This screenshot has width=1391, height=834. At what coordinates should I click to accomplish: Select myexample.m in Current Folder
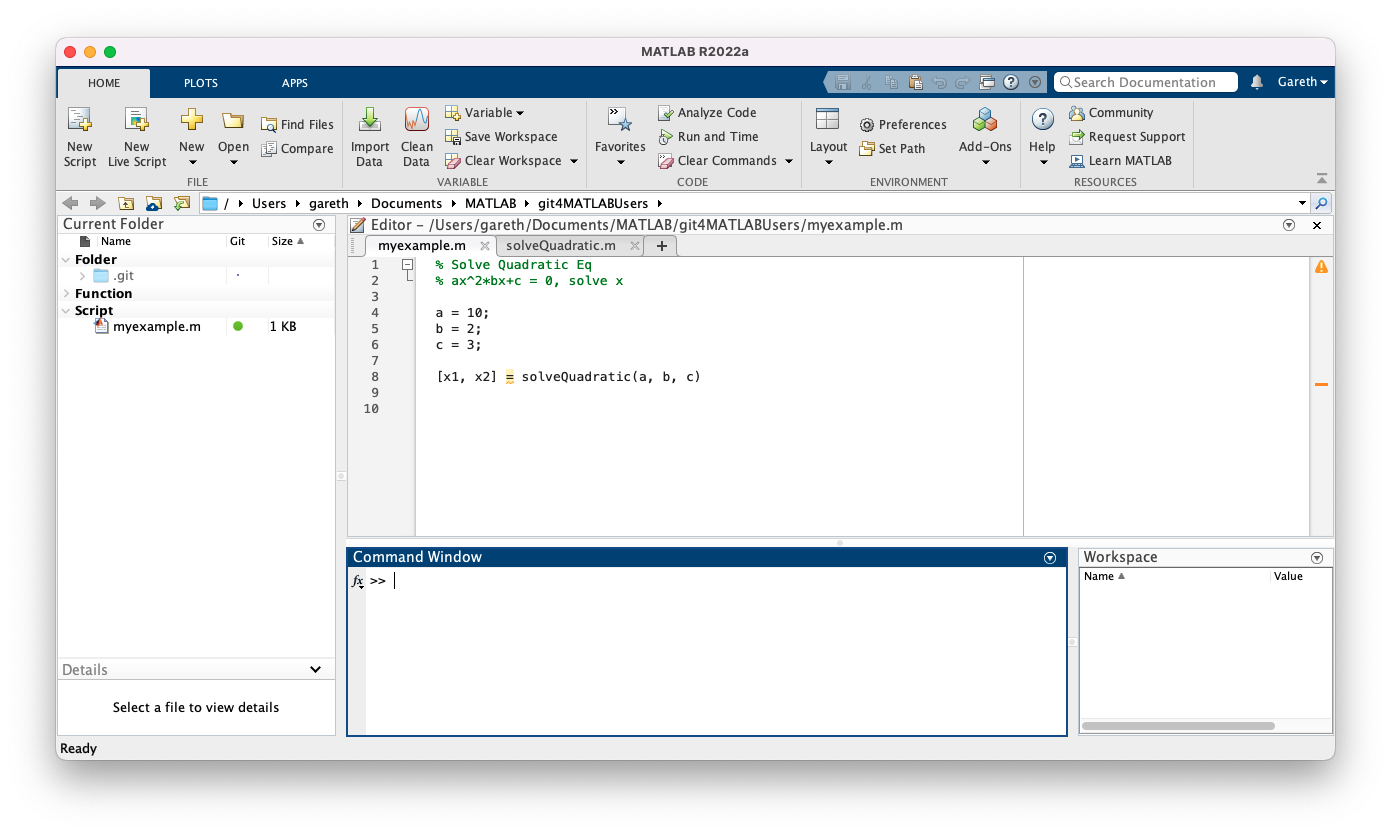tap(156, 326)
